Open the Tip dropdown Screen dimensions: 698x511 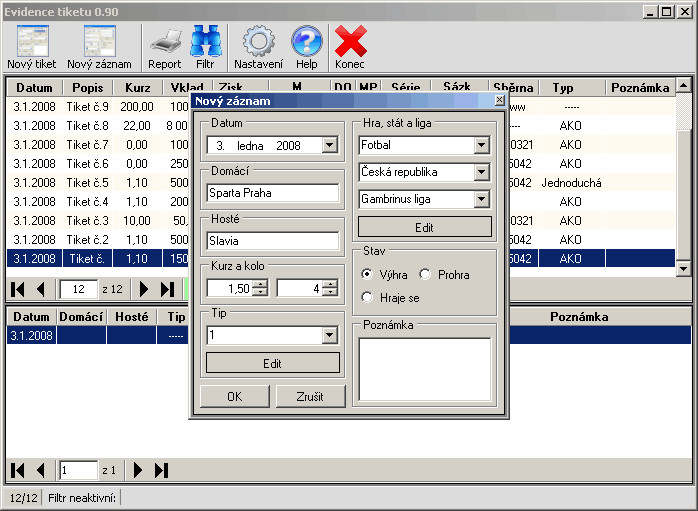pos(329,335)
